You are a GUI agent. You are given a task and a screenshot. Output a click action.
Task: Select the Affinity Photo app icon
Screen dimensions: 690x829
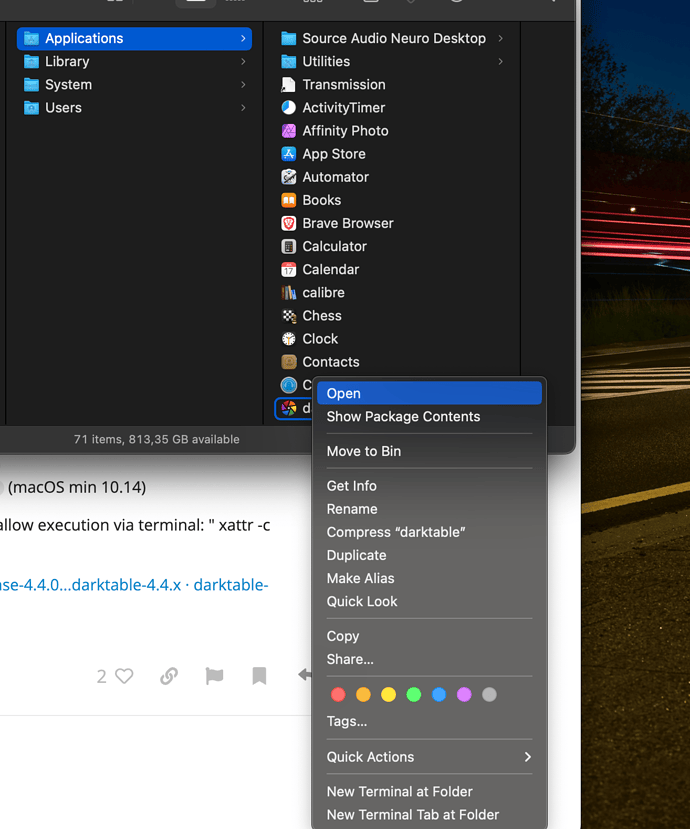289,131
